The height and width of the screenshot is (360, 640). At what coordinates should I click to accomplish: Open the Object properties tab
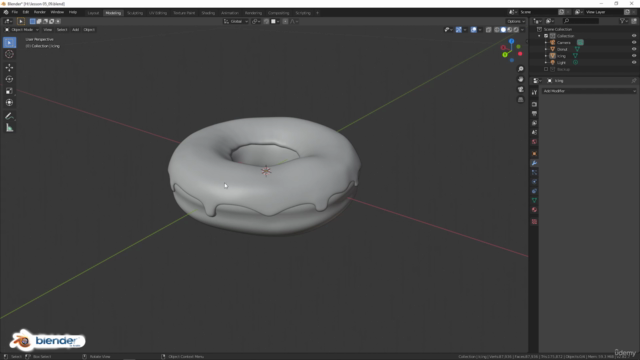(x=534, y=154)
